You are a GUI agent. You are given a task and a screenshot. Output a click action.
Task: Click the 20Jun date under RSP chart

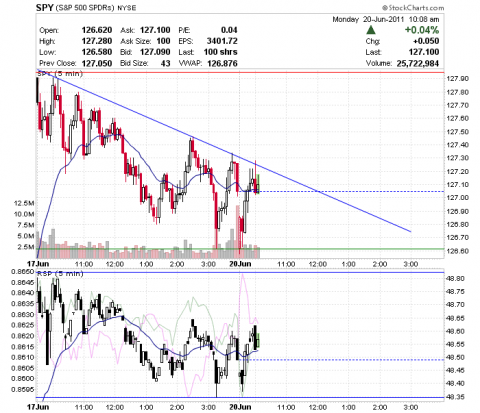[x=240, y=407]
